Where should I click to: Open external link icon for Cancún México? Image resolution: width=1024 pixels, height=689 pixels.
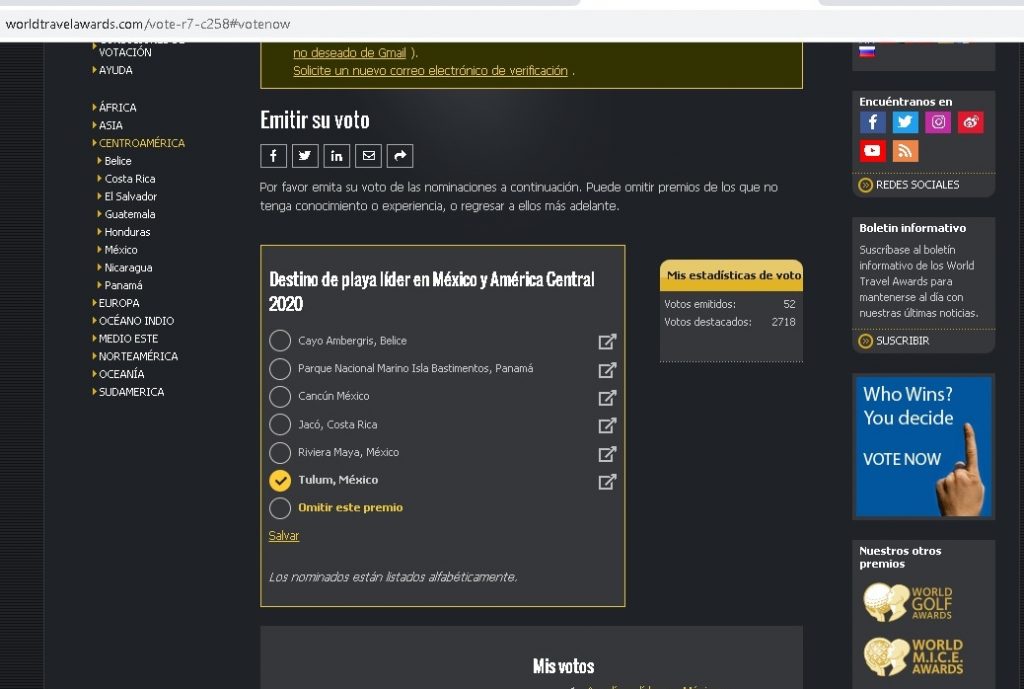[607, 397]
